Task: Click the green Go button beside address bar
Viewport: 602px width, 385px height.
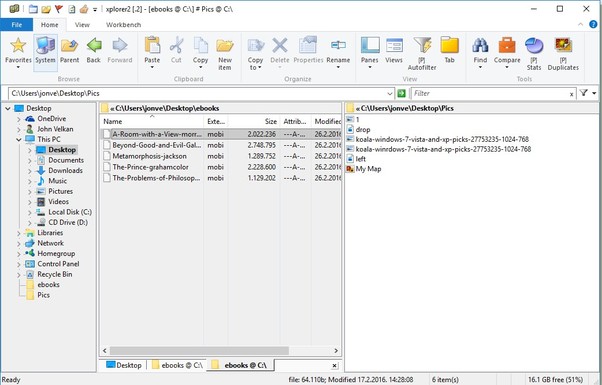Action: (x=401, y=93)
